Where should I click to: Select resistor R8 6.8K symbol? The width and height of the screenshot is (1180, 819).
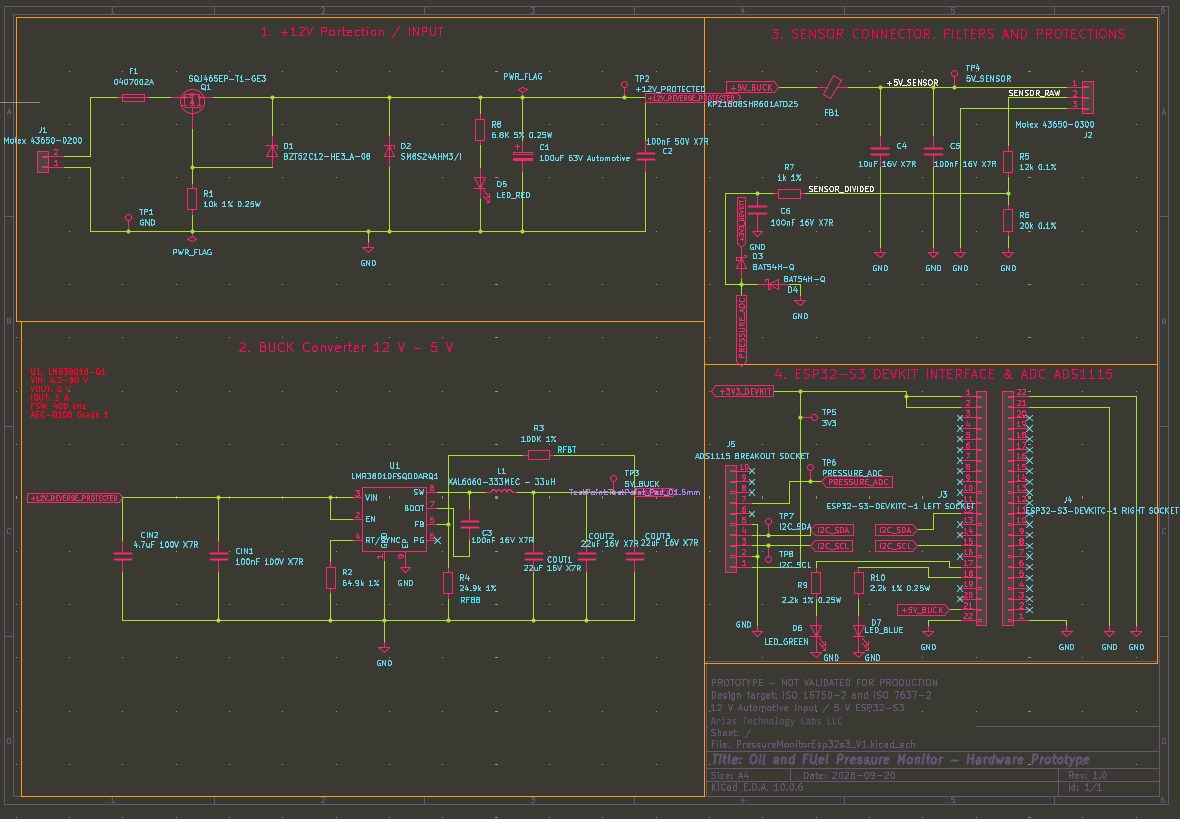tap(480, 130)
